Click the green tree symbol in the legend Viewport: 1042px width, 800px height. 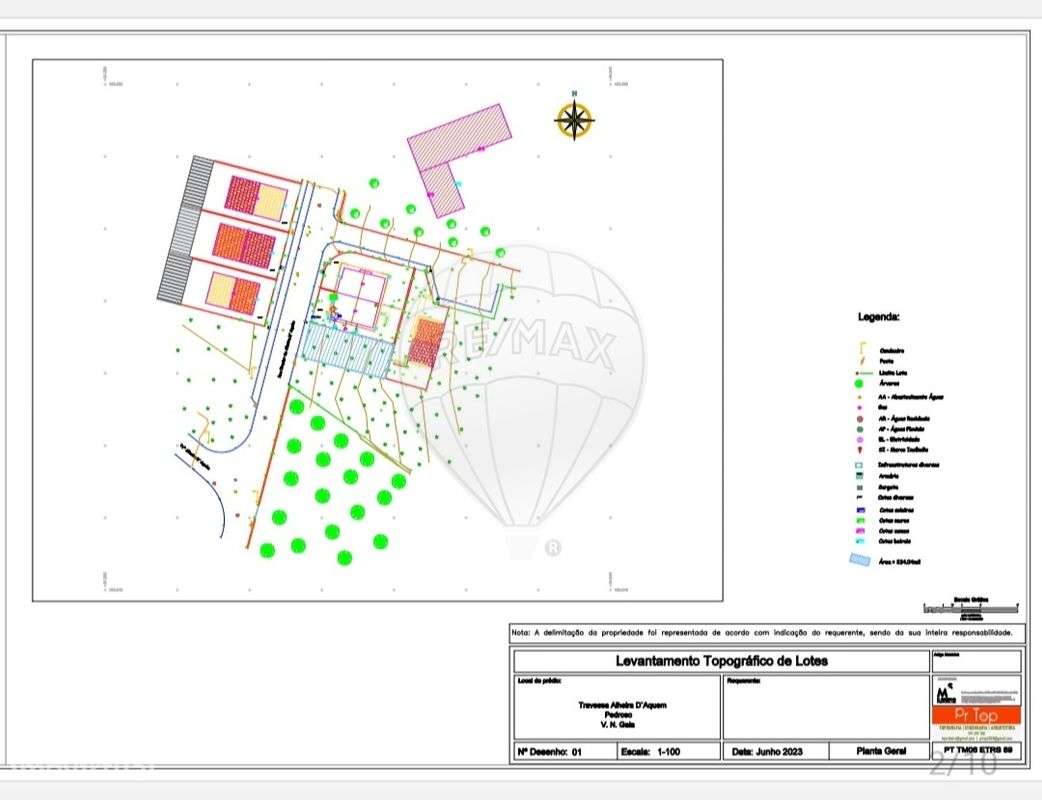pyautogui.click(x=859, y=383)
